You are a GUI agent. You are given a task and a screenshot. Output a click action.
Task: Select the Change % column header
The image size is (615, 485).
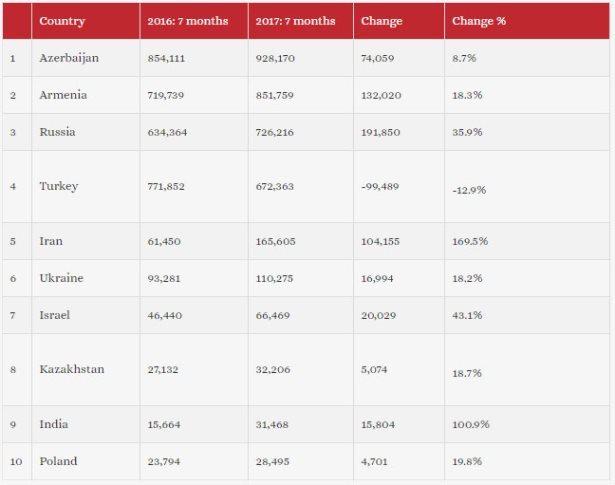(478, 21)
